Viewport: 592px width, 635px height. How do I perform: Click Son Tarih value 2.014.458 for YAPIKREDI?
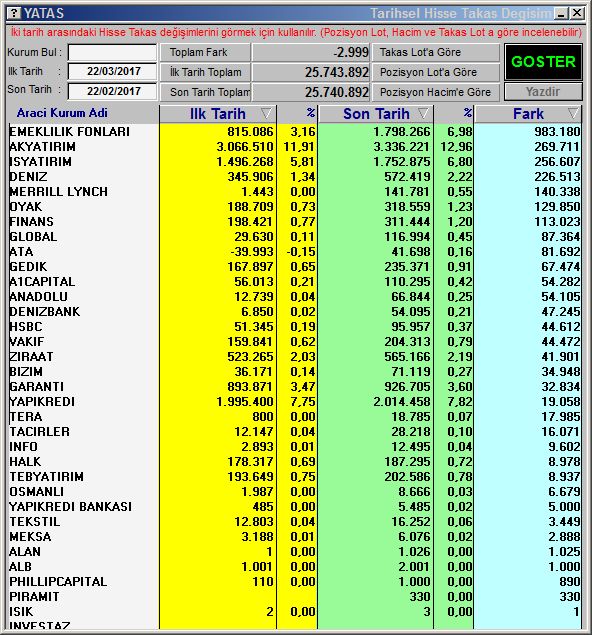pos(402,401)
